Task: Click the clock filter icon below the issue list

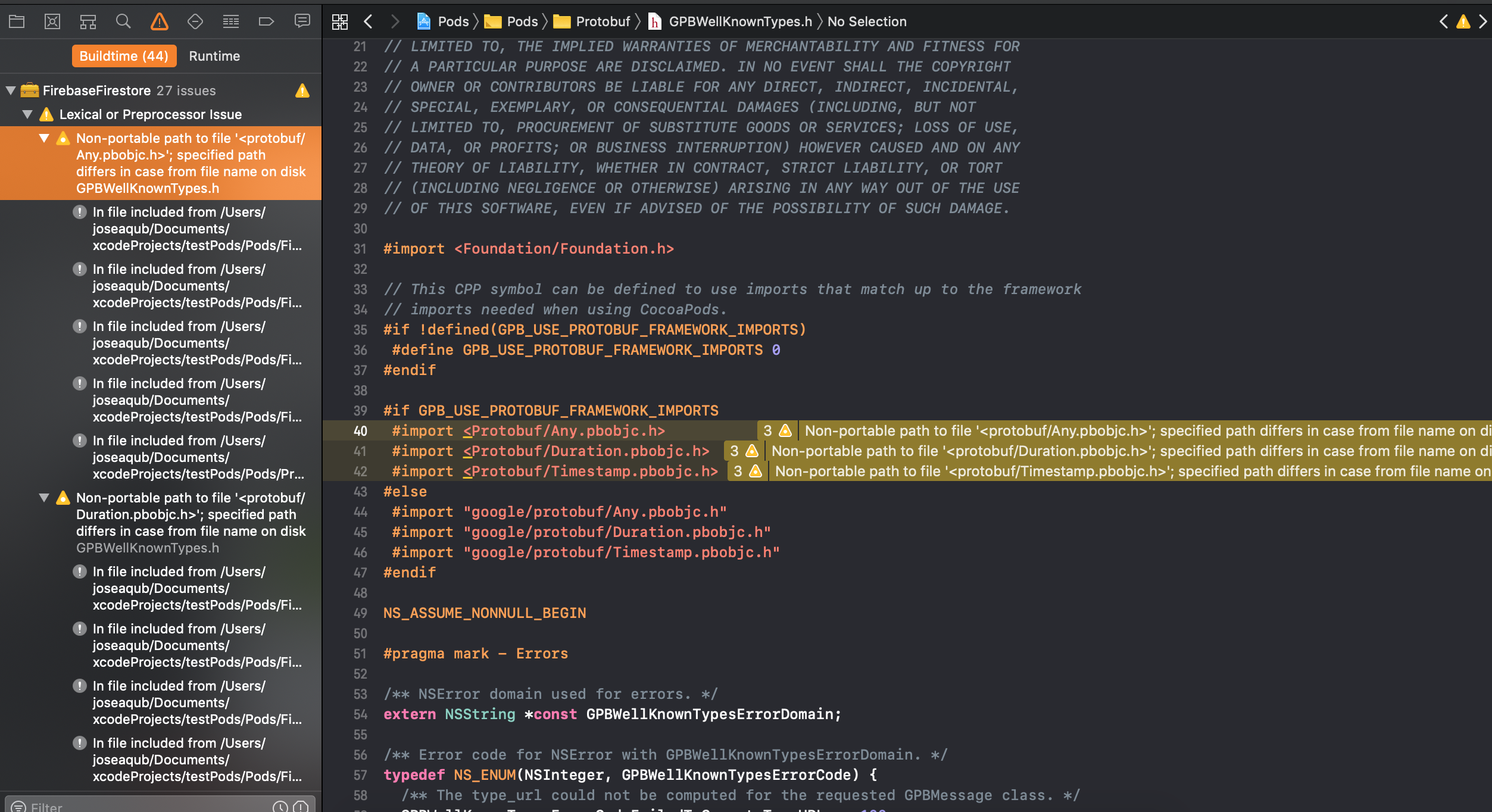Action: click(280, 805)
